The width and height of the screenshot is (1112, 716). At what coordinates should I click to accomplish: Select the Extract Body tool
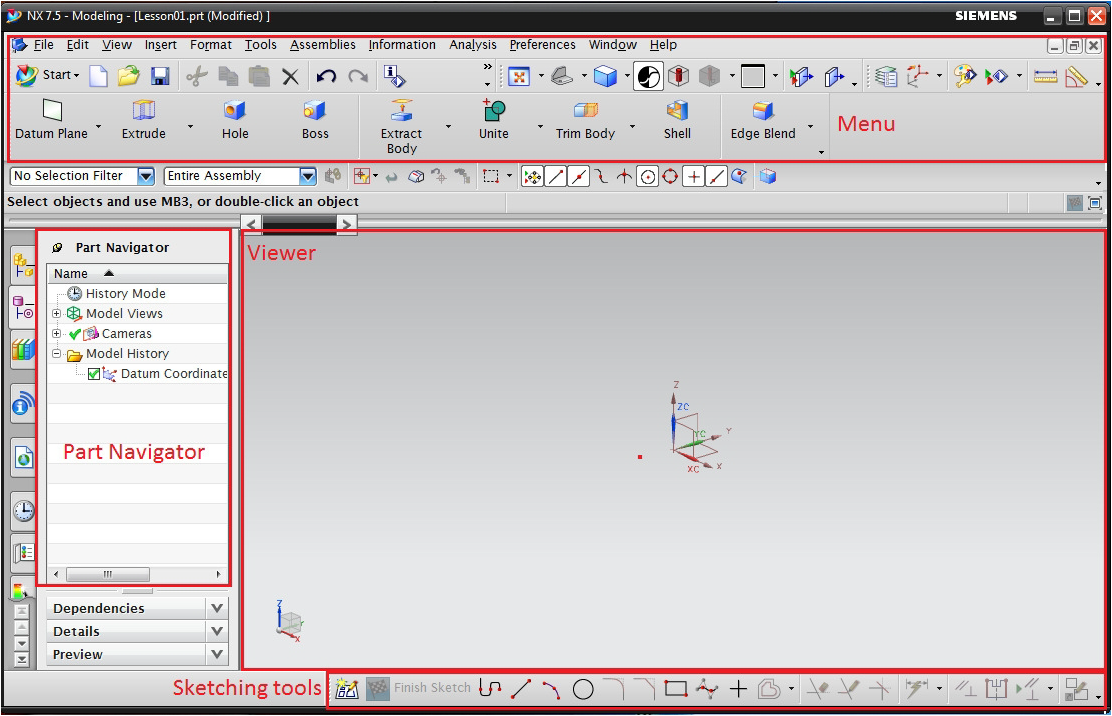coord(400,118)
